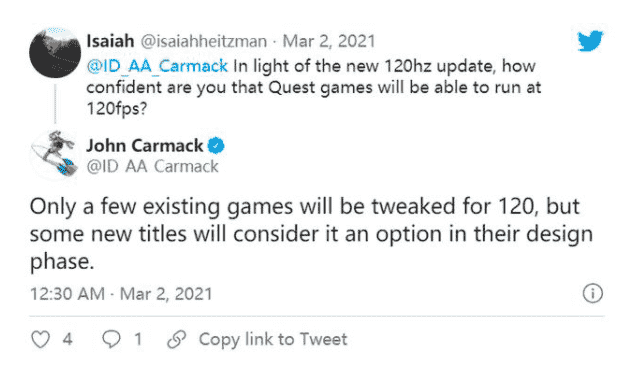
Task: Click the Mar 2, 2021 date beside Isaiah
Action: tap(329, 41)
